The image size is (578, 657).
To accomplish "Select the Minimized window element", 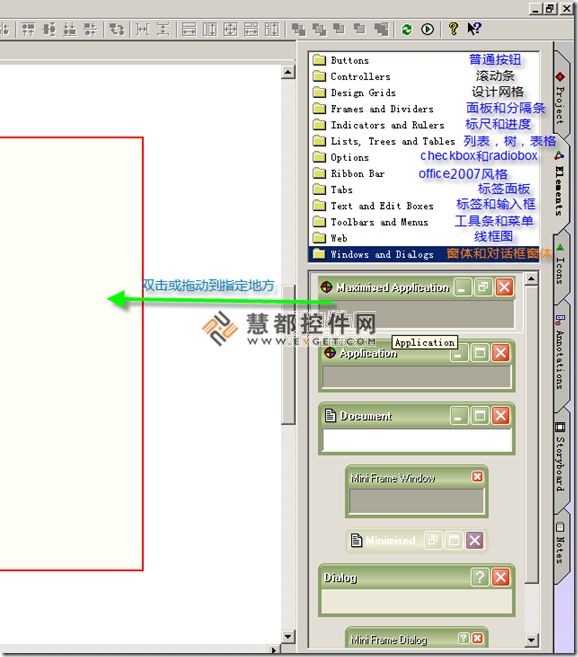I will coord(416,541).
